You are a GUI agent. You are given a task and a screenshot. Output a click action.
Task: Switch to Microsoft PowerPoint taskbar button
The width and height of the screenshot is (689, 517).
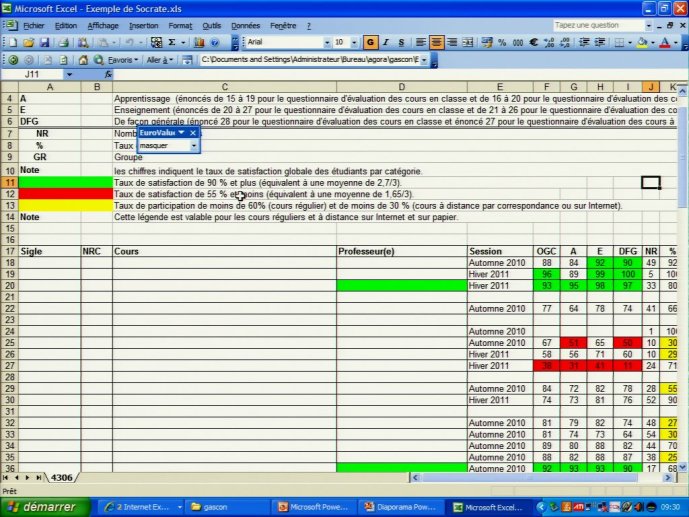tap(313, 507)
